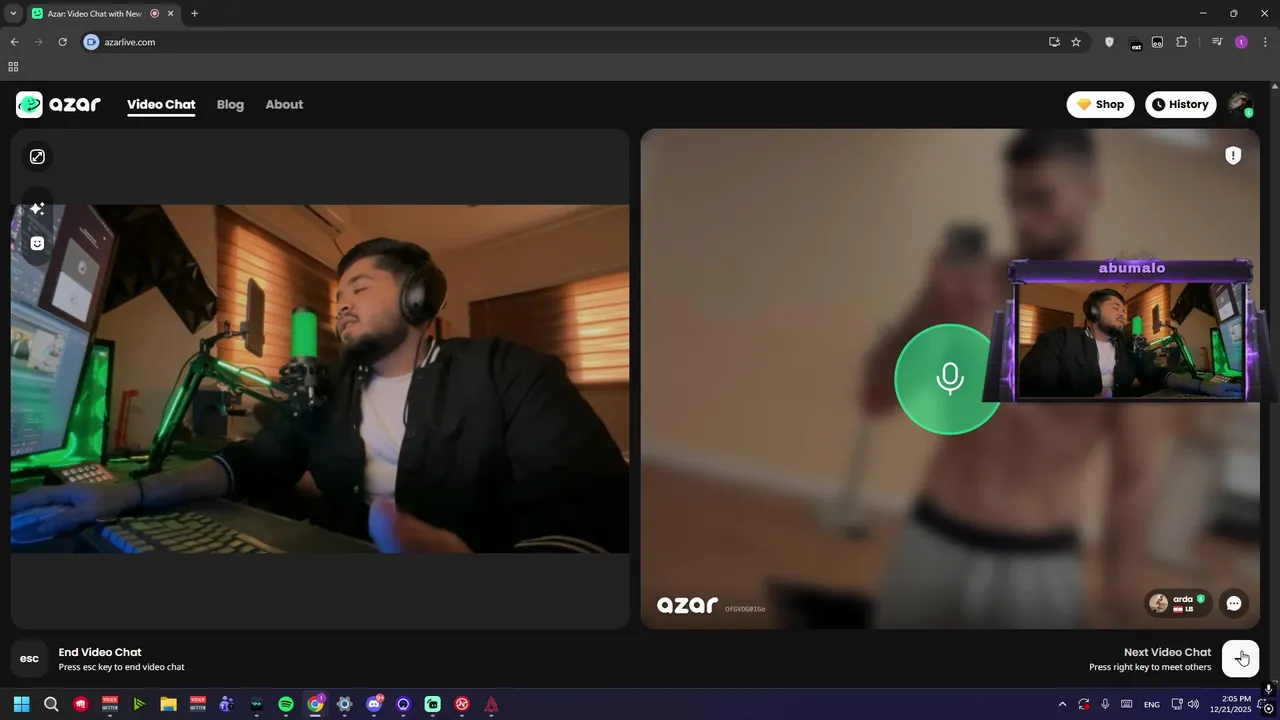Viewport: 1280px width, 720px height.
Task: Install the app from address bar icon
Action: click(x=1054, y=42)
